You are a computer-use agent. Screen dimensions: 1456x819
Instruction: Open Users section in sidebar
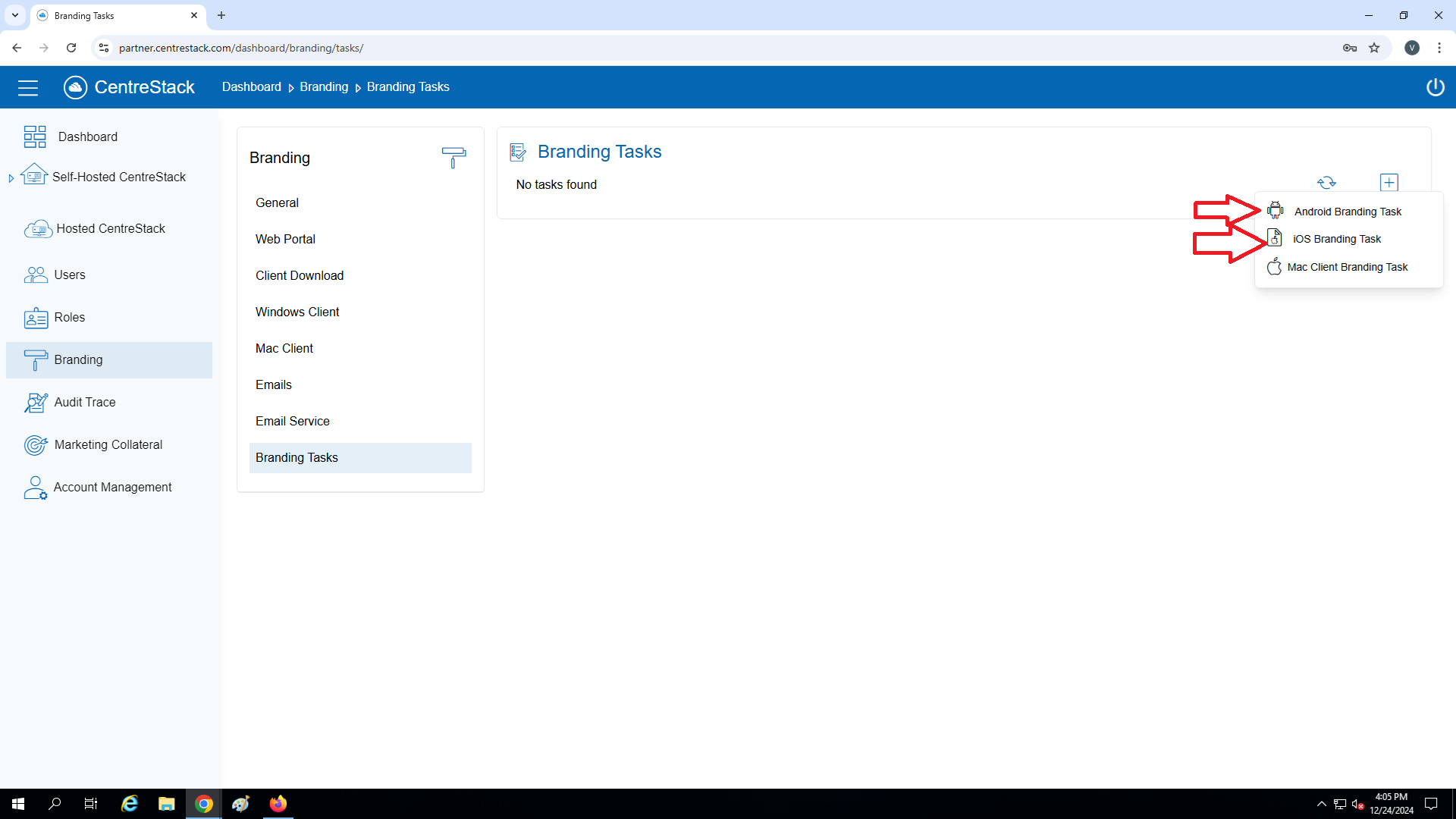(69, 275)
